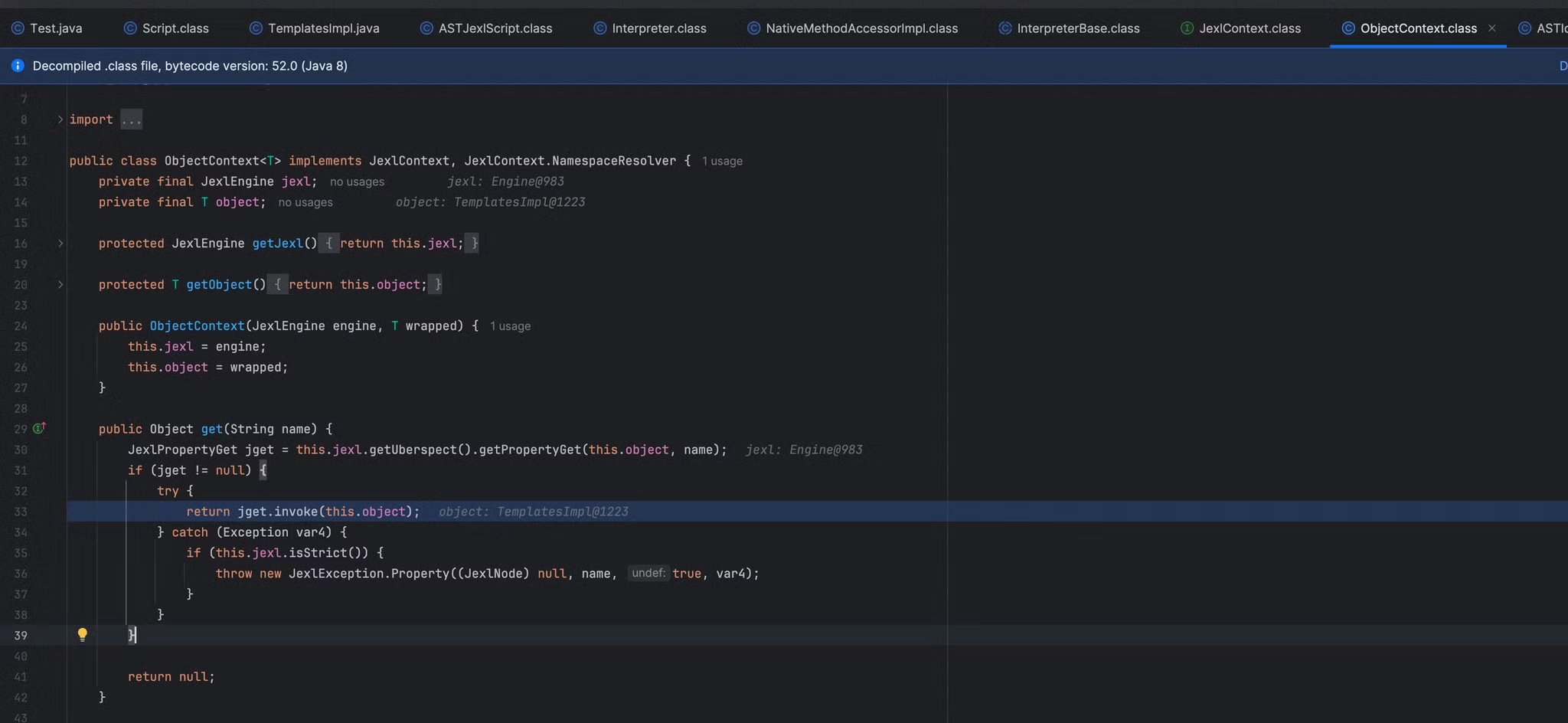The image size is (1568, 723).
Task: Click the Script.class tab icon
Action: [x=130, y=28]
